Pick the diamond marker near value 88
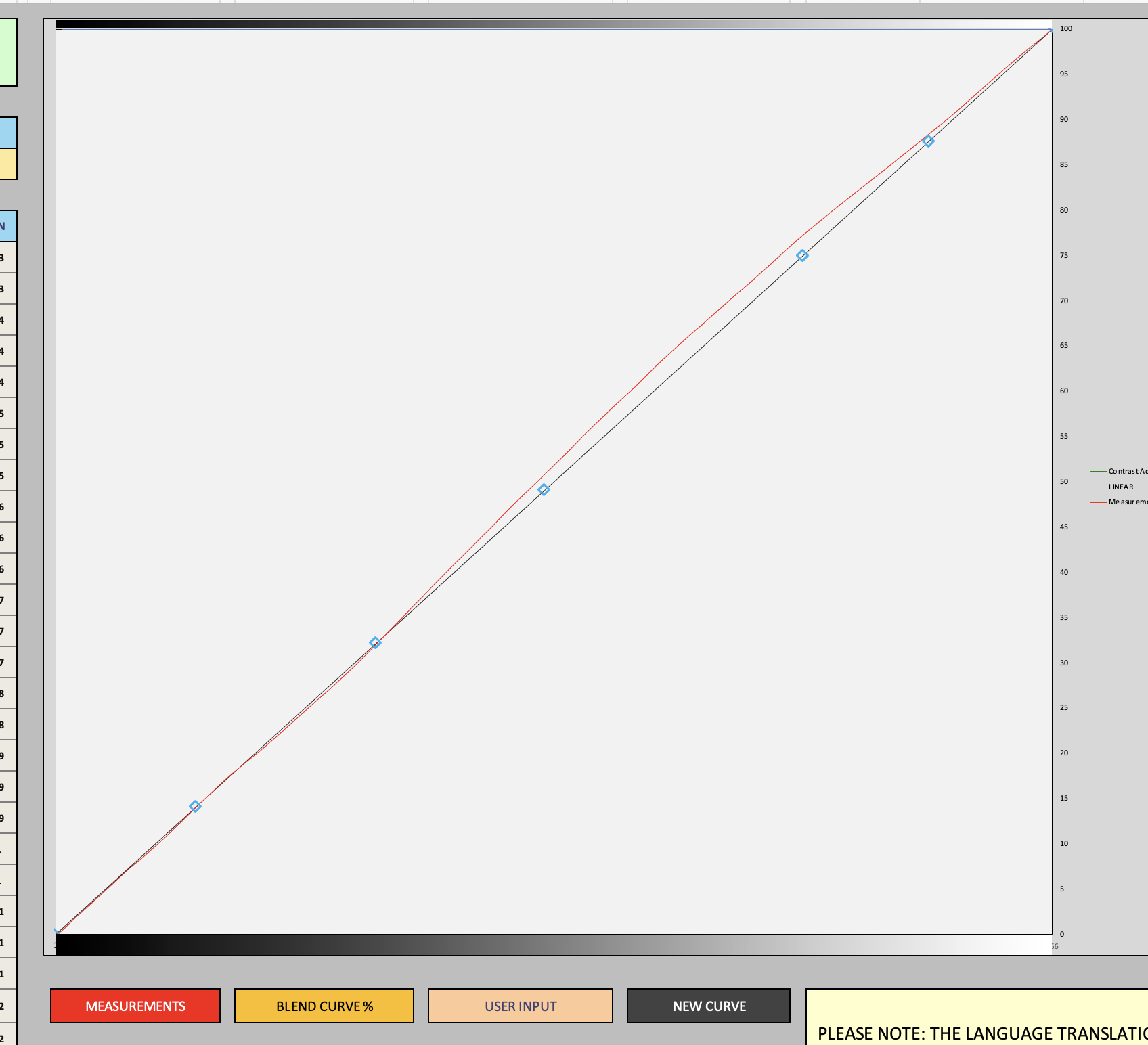This screenshot has height=1045, width=1148. point(929,141)
